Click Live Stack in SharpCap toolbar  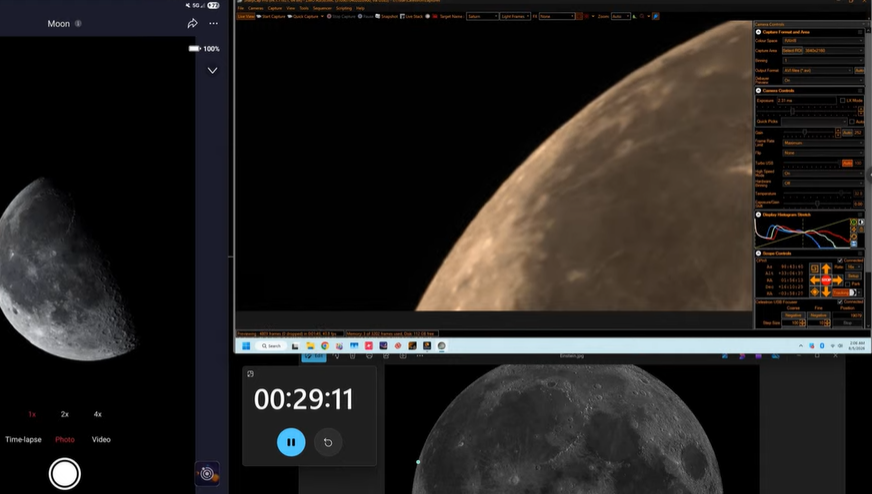point(412,16)
